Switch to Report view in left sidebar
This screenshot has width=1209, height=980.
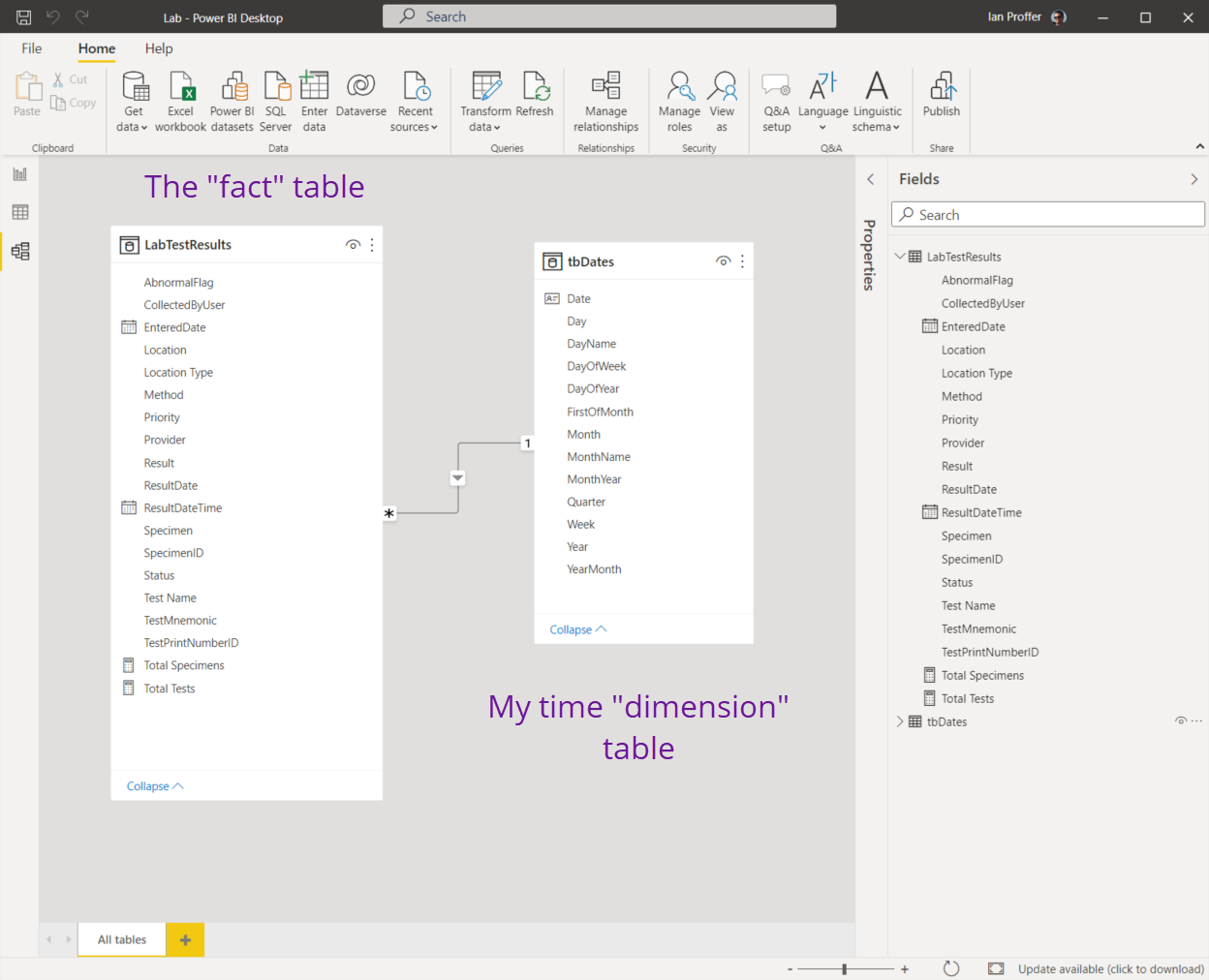coord(20,174)
